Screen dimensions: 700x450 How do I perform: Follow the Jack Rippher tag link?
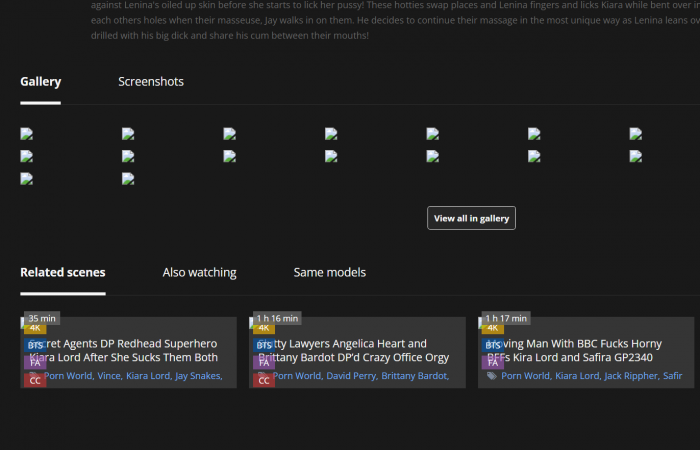pyautogui.click(x=631, y=376)
